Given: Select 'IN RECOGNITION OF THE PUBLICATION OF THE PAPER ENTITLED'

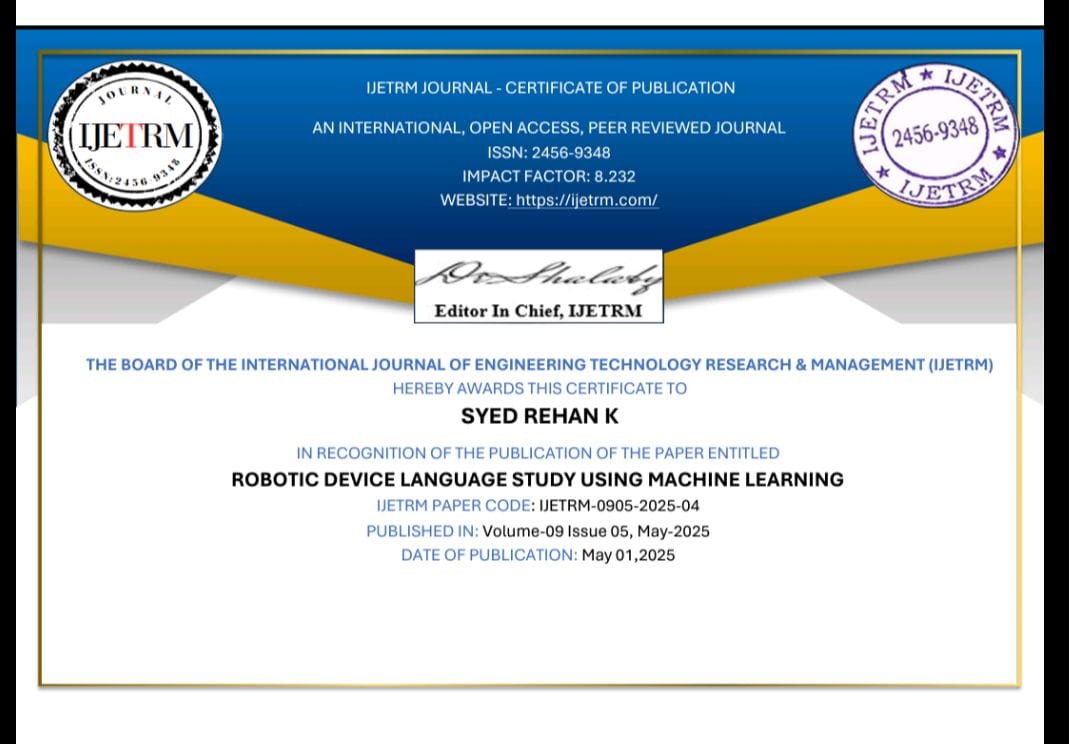Looking at the screenshot, I should pyautogui.click(x=538, y=453).
